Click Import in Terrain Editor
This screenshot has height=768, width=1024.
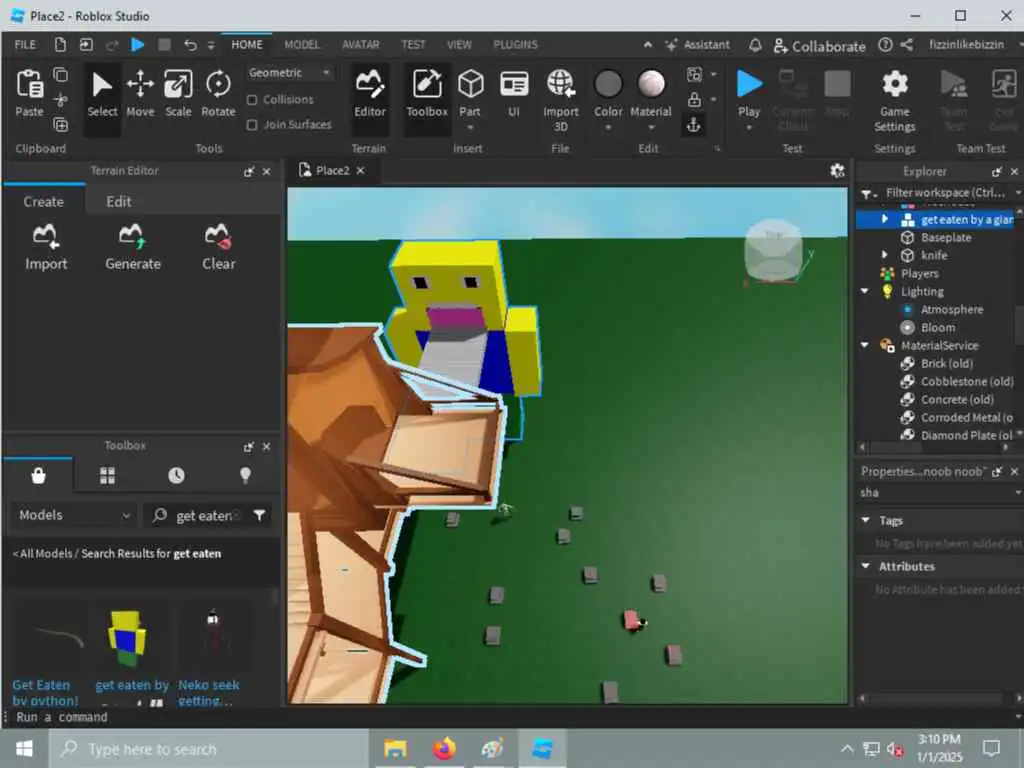46,248
